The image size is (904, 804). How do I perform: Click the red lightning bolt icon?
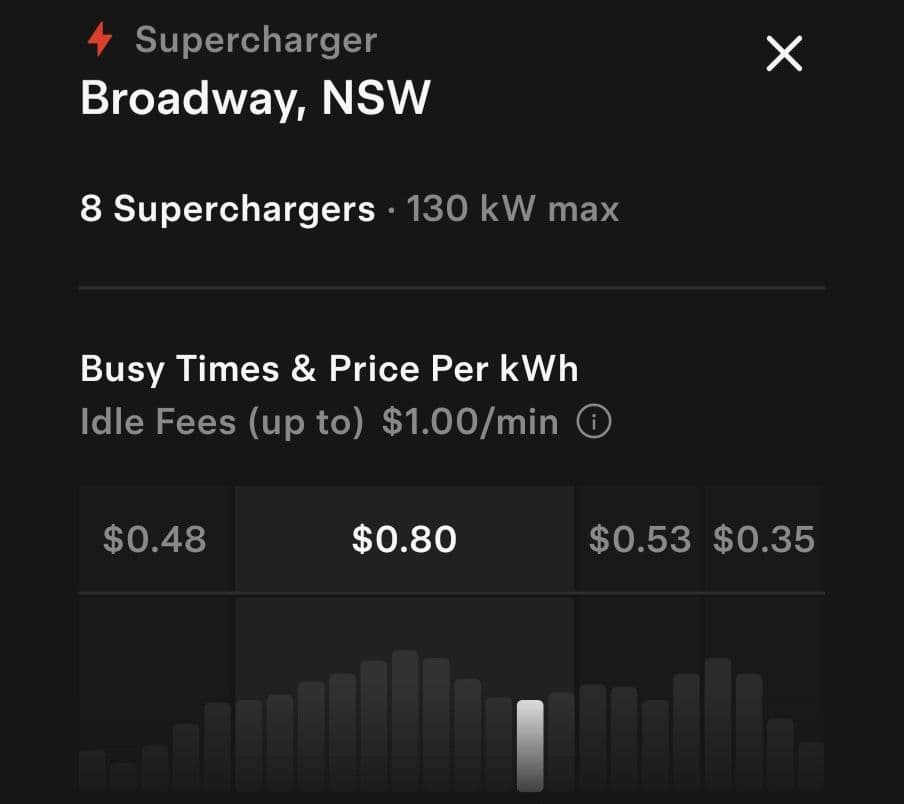click(99, 41)
